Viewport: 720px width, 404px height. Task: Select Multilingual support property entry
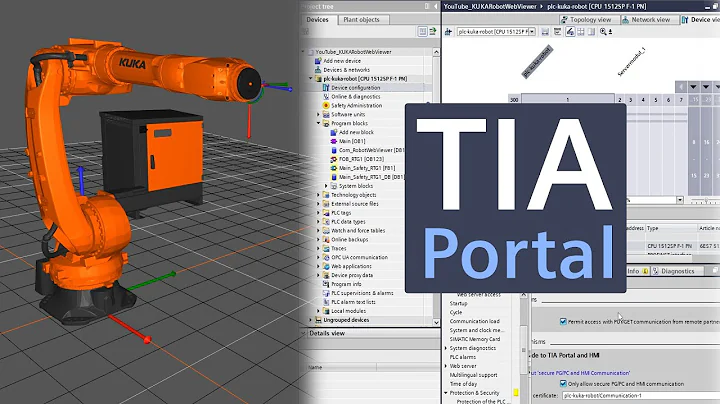[473, 375]
